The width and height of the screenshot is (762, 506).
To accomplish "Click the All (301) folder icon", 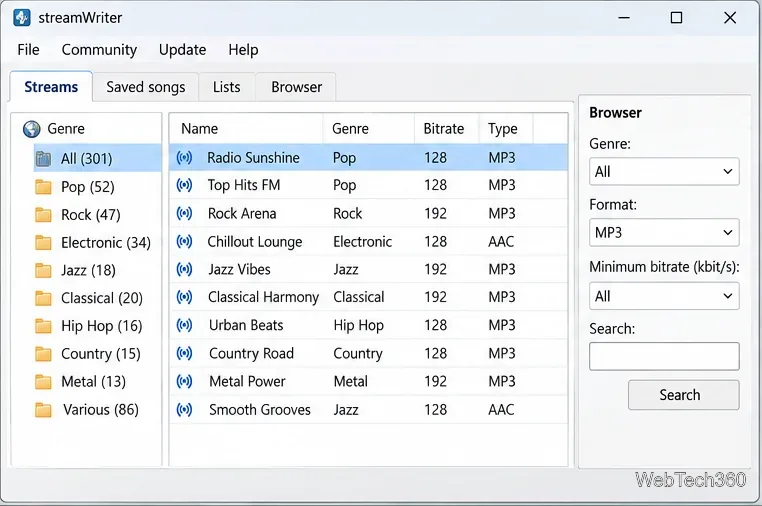I will pos(43,158).
